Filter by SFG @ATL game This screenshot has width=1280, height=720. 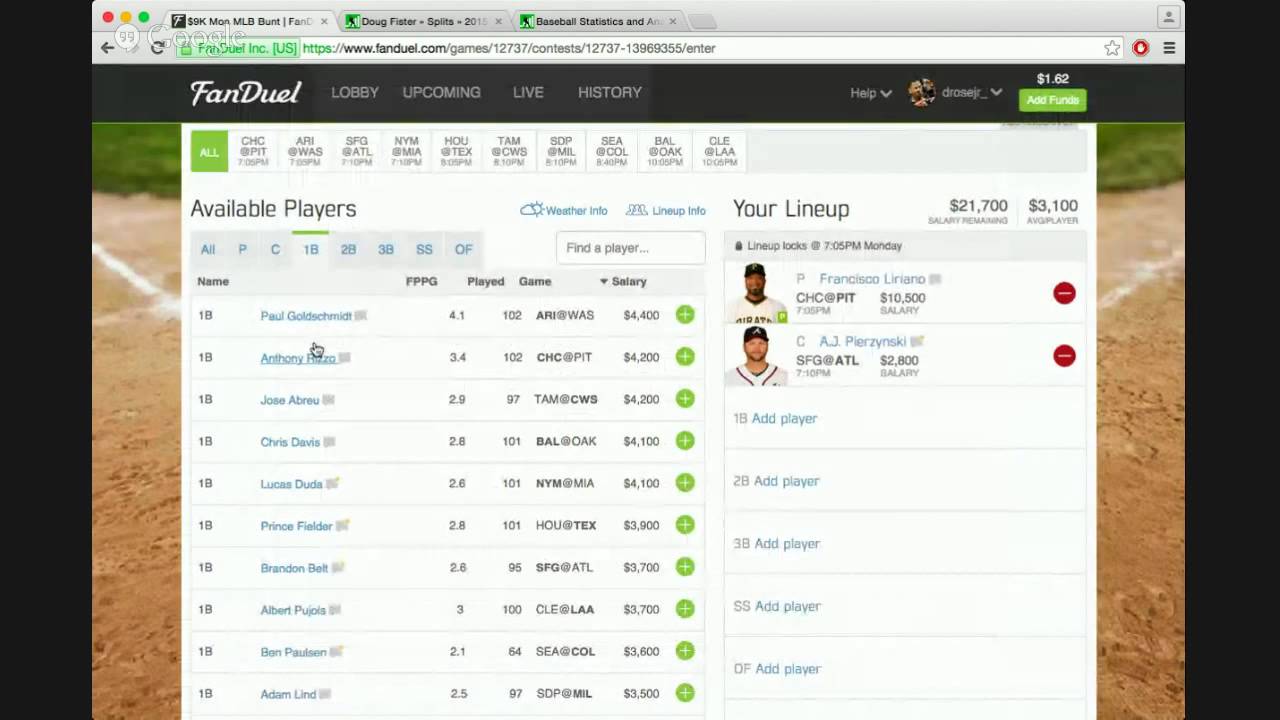[x=356, y=151]
